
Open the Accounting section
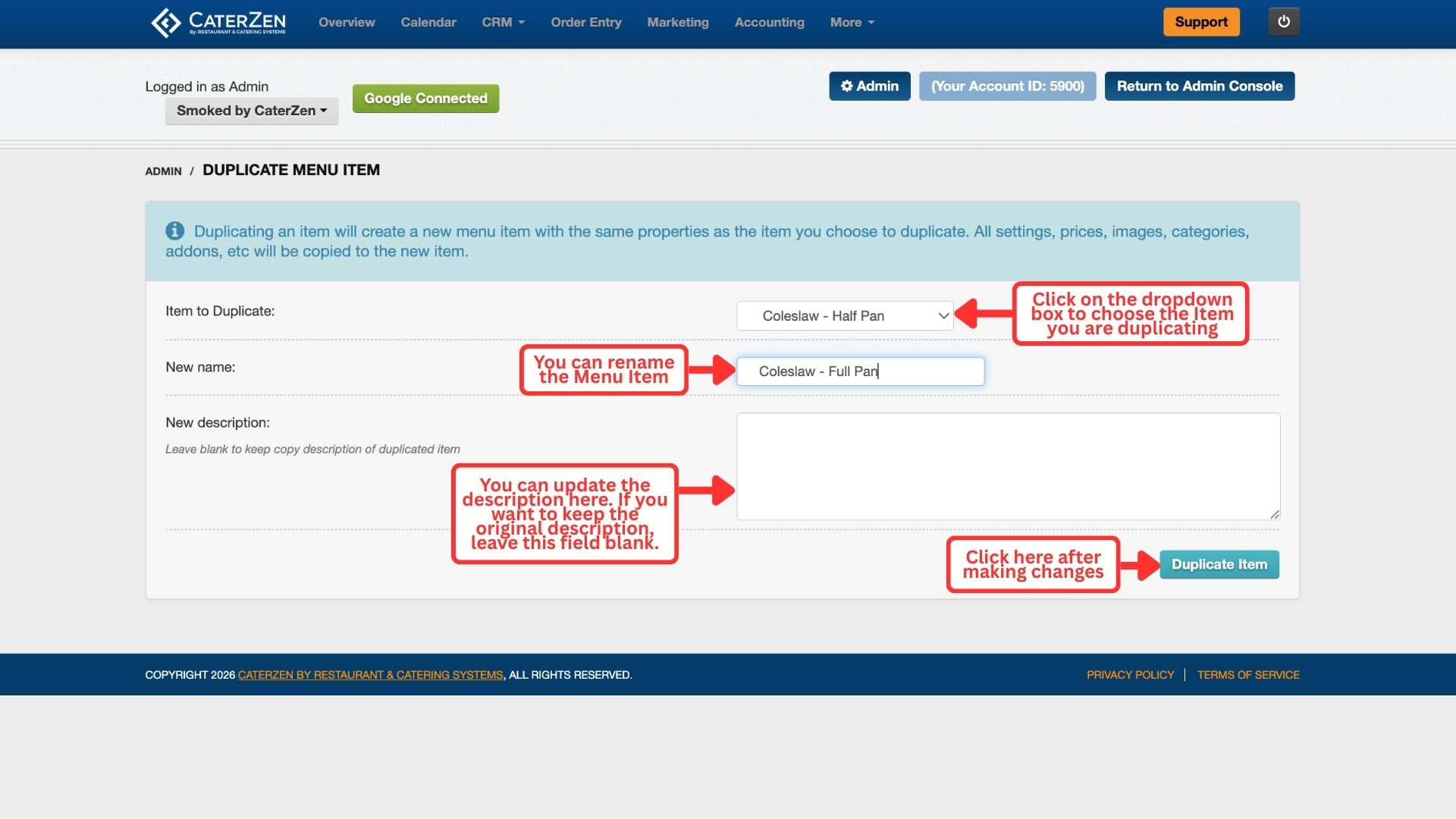pyautogui.click(x=769, y=23)
